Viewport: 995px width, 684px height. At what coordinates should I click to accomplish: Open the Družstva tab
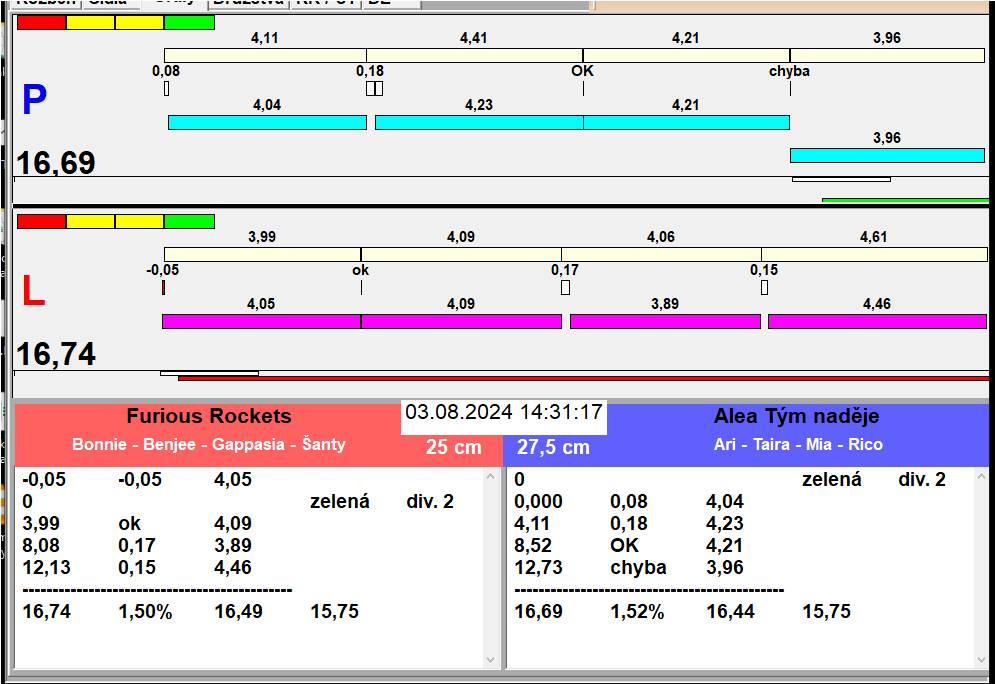point(248,3)
